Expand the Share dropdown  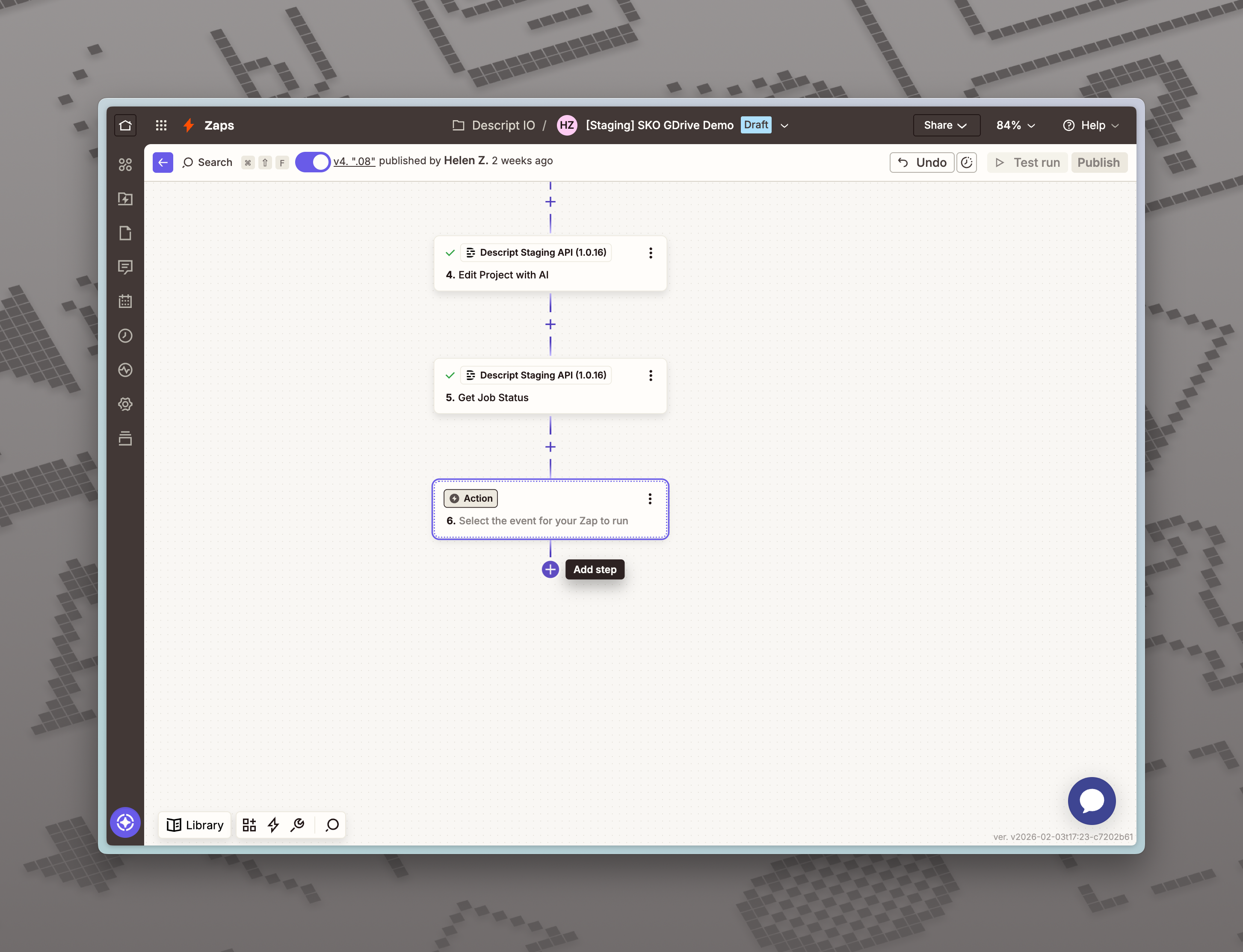pos(945,125)
